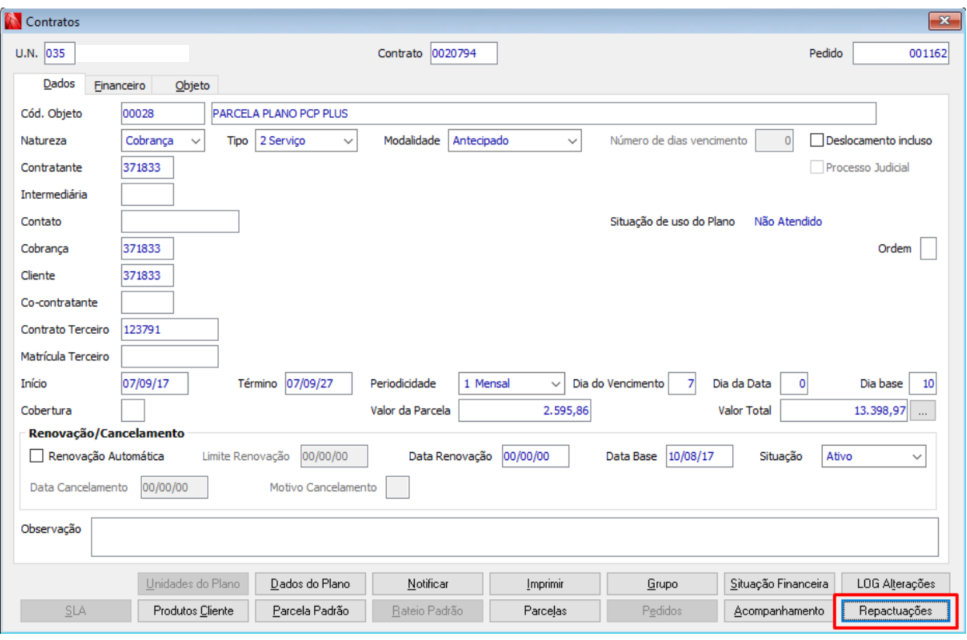
Task: Click the Dia base field
Action: [923, 384]
